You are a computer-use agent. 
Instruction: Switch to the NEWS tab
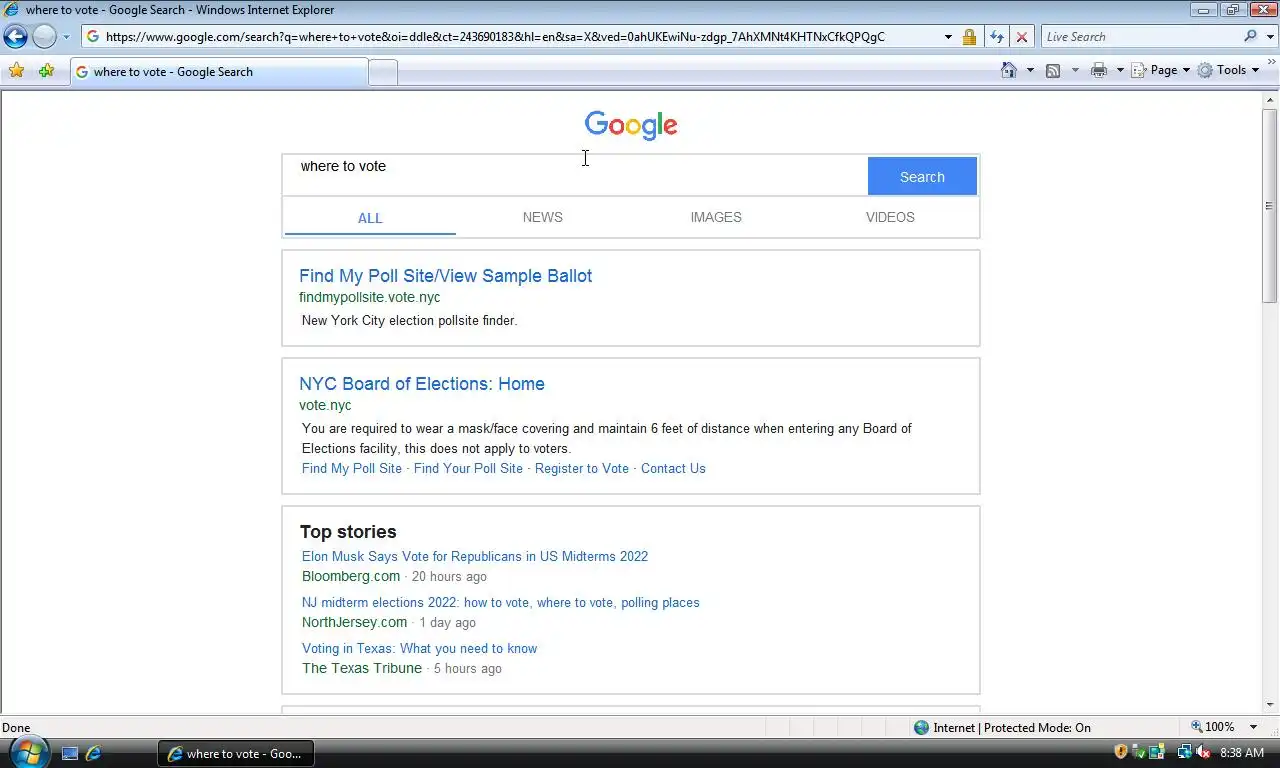pos(543,217)
